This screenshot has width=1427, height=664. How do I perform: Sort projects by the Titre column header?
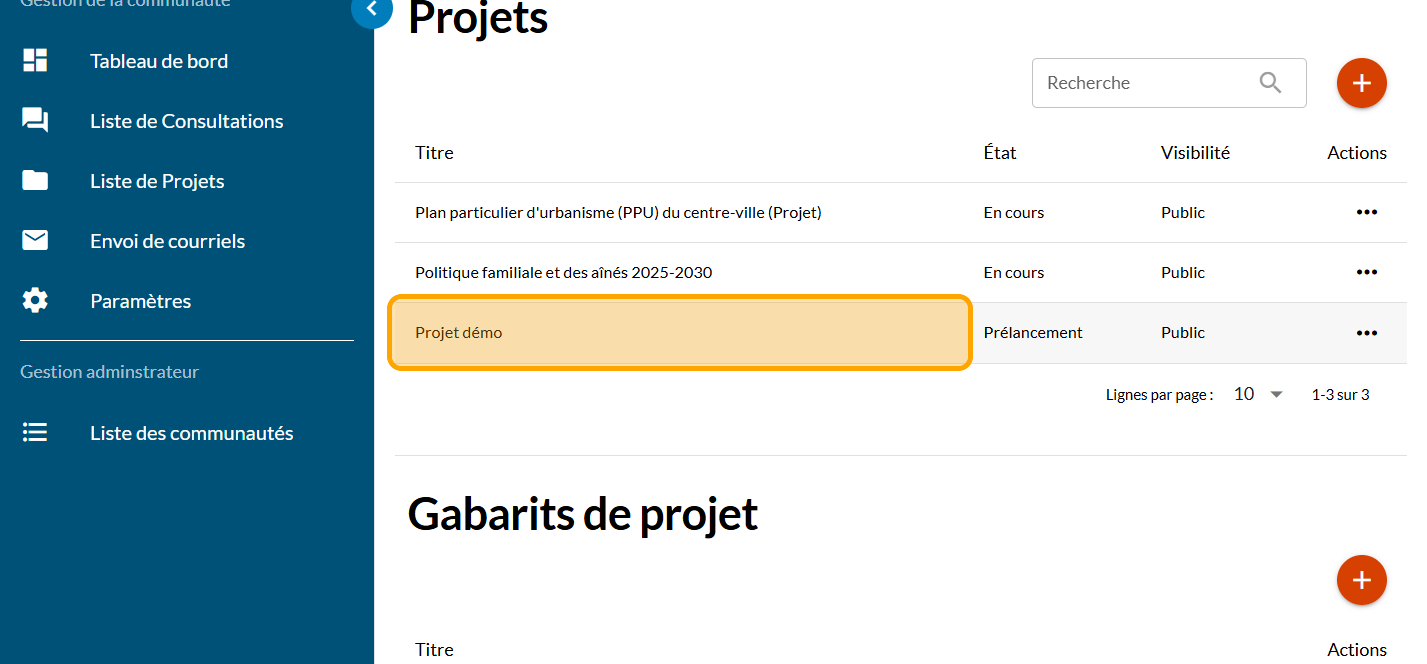pyautogui.click(x=434, y=153)
